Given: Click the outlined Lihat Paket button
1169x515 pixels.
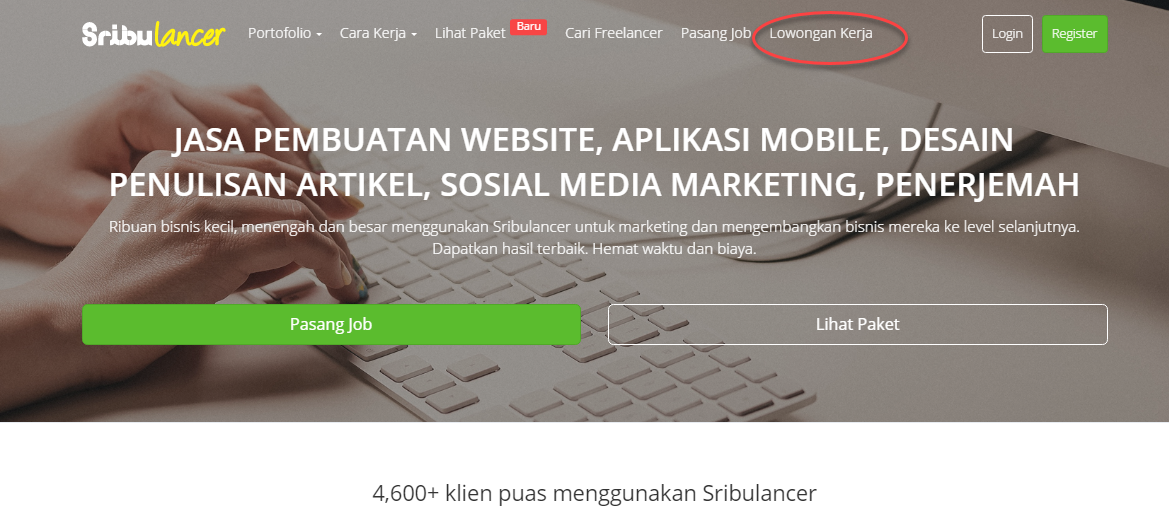Looking at the screenshot, I should point(857,324).
